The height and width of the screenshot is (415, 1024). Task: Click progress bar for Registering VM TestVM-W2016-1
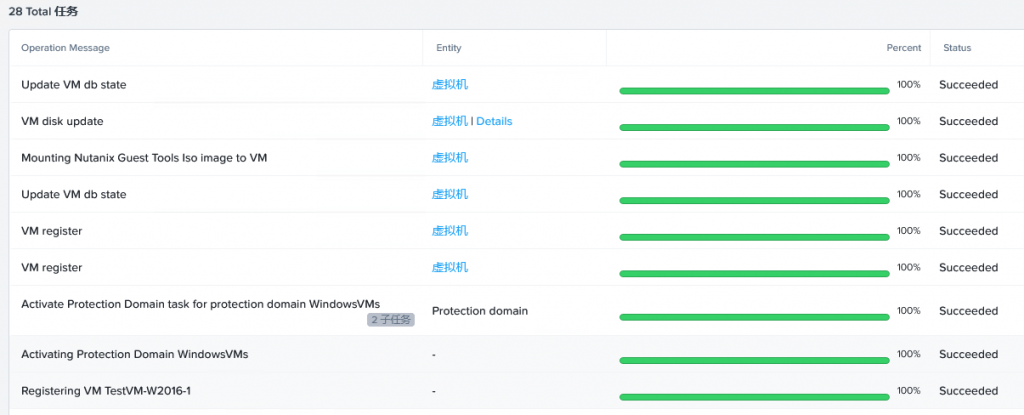pos(754,397)
